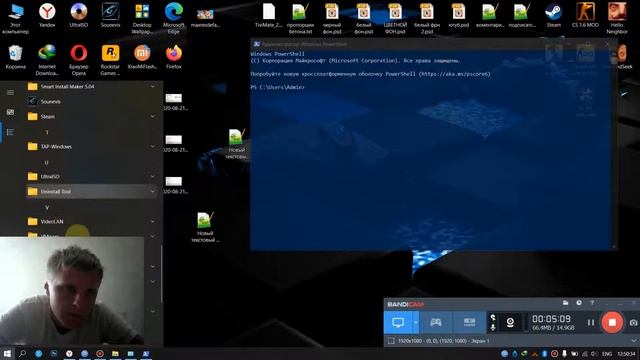The image size is (640, 360).
Task: Pause the Bandicam recording
Action: [x=591, y=322]
